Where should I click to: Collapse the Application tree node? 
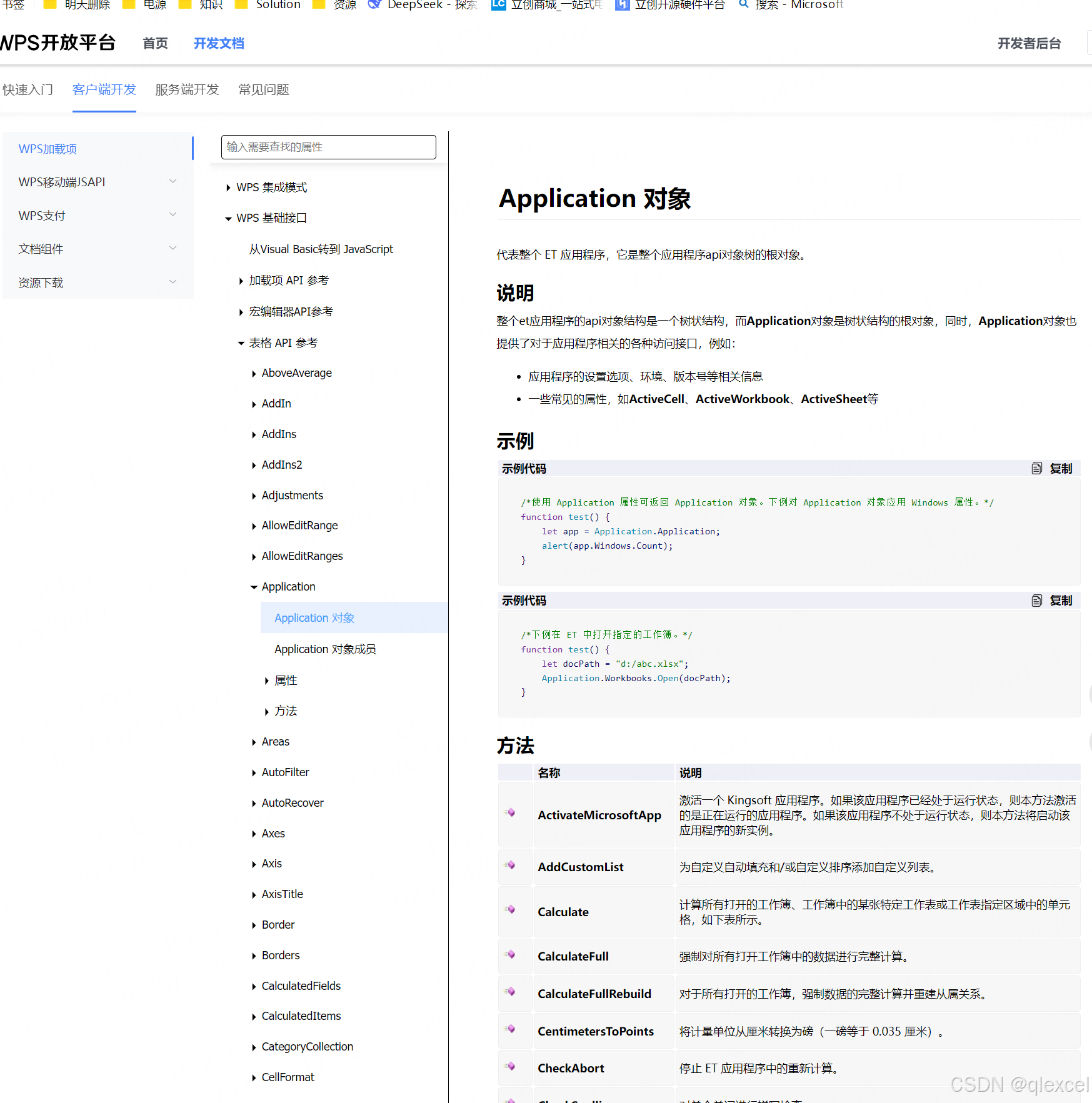[254, 587]
